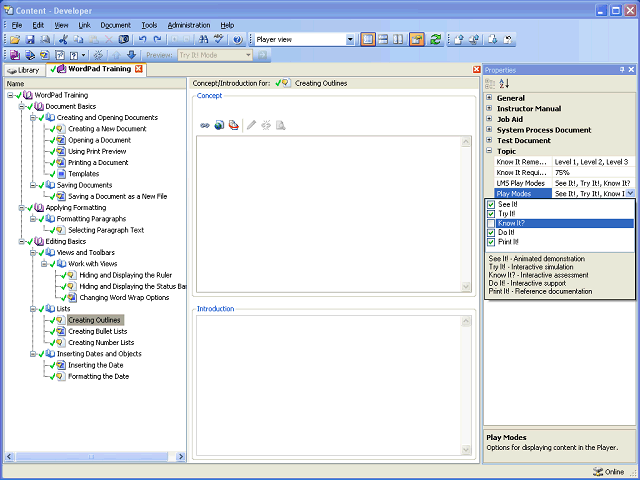Collapse the Topic properties section

click(x=489, y=151)
